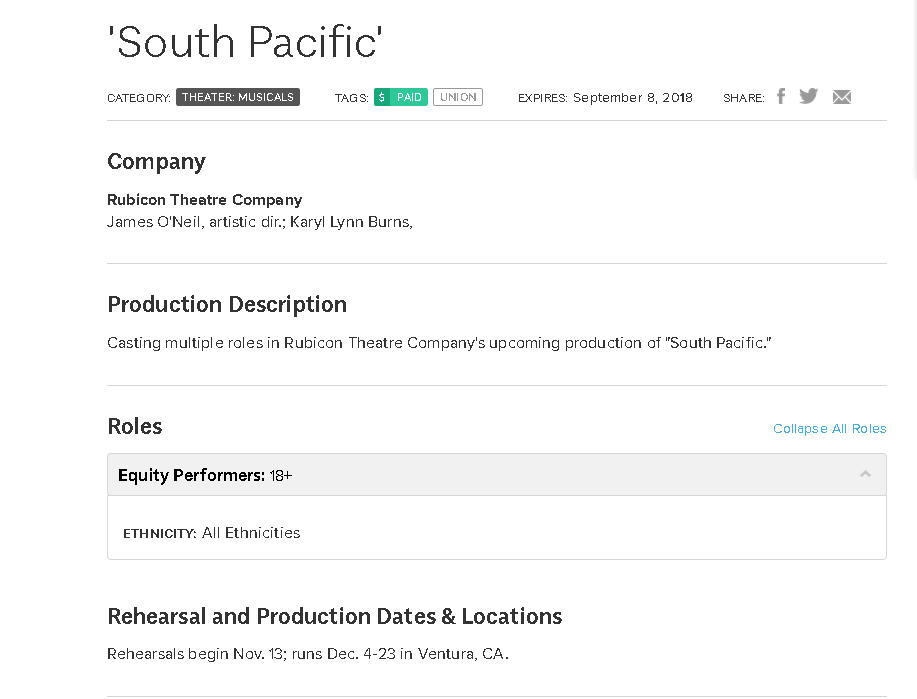Share the listing on Facebook
Image resolution: width=917 pixels, height=699 pixels.
781,96
